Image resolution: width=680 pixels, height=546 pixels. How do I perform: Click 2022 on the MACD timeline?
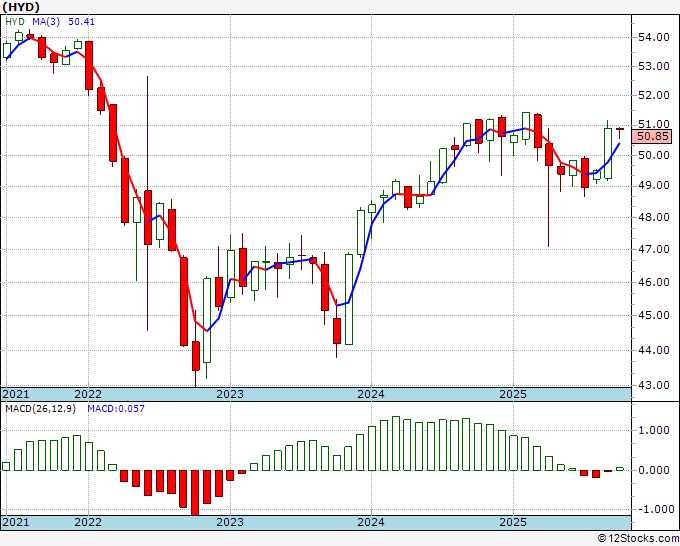click(88, 522)
